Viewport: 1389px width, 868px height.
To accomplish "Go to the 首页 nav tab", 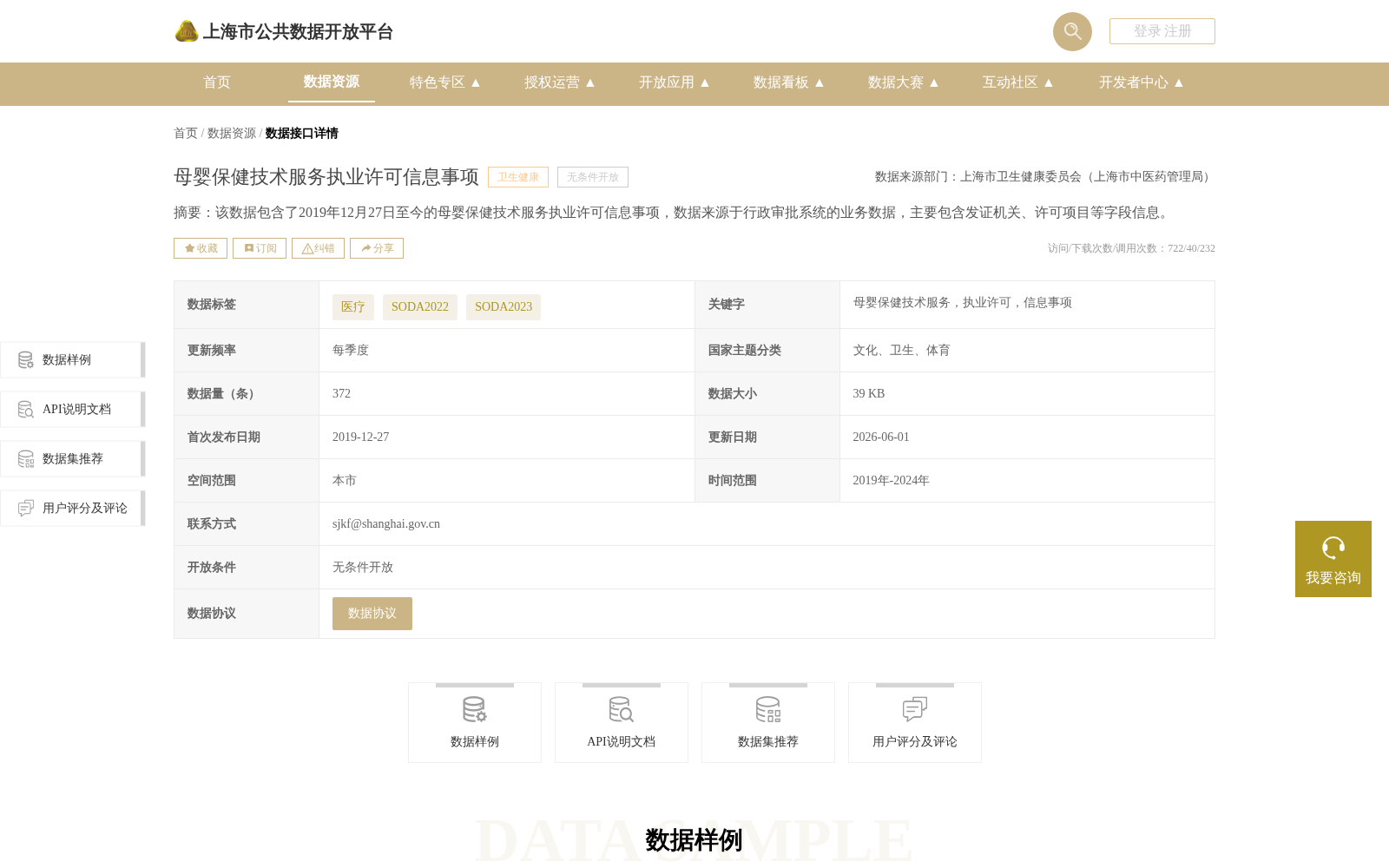I will 217,82.
